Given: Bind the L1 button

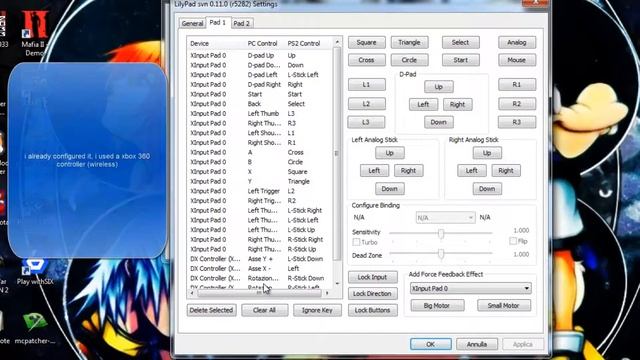Looking at the screenshot, I should point(367,84).
